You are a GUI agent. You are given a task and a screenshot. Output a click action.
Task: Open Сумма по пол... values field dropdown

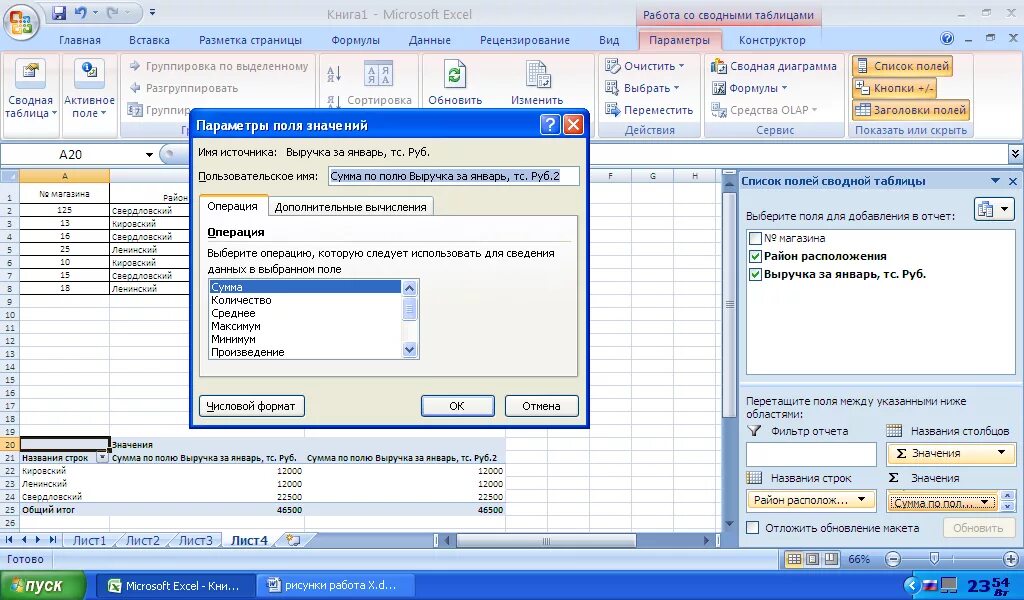click(985, 502)
